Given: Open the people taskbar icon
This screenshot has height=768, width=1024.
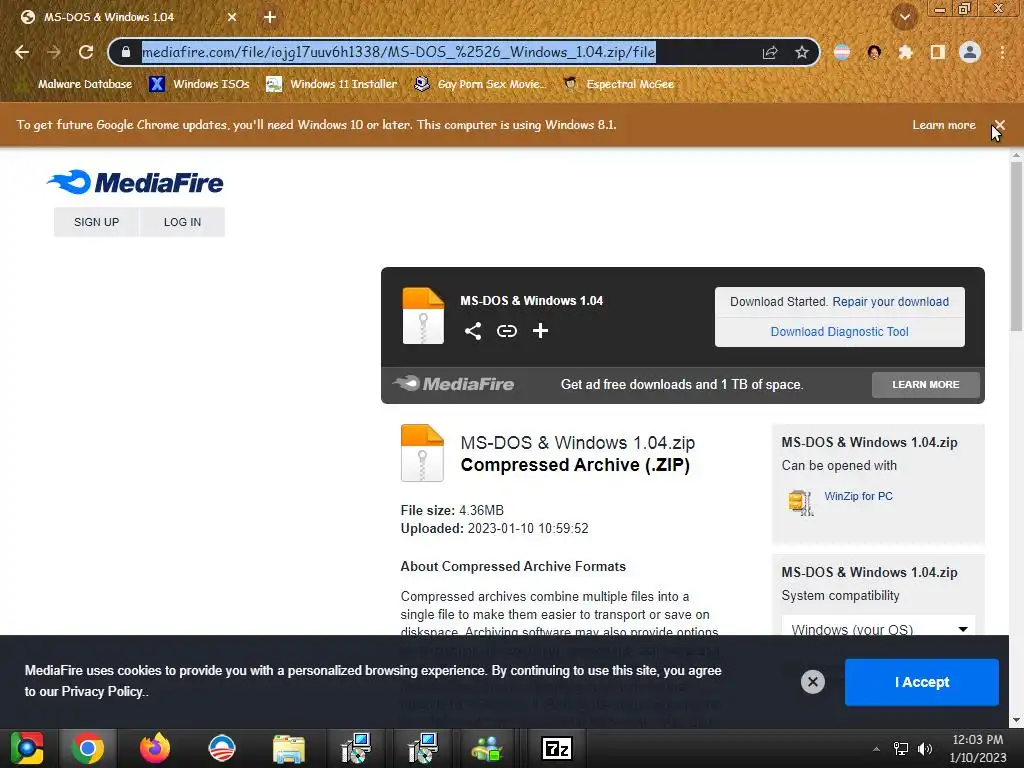Looking at the screenshot, I should tap(487, 748).
